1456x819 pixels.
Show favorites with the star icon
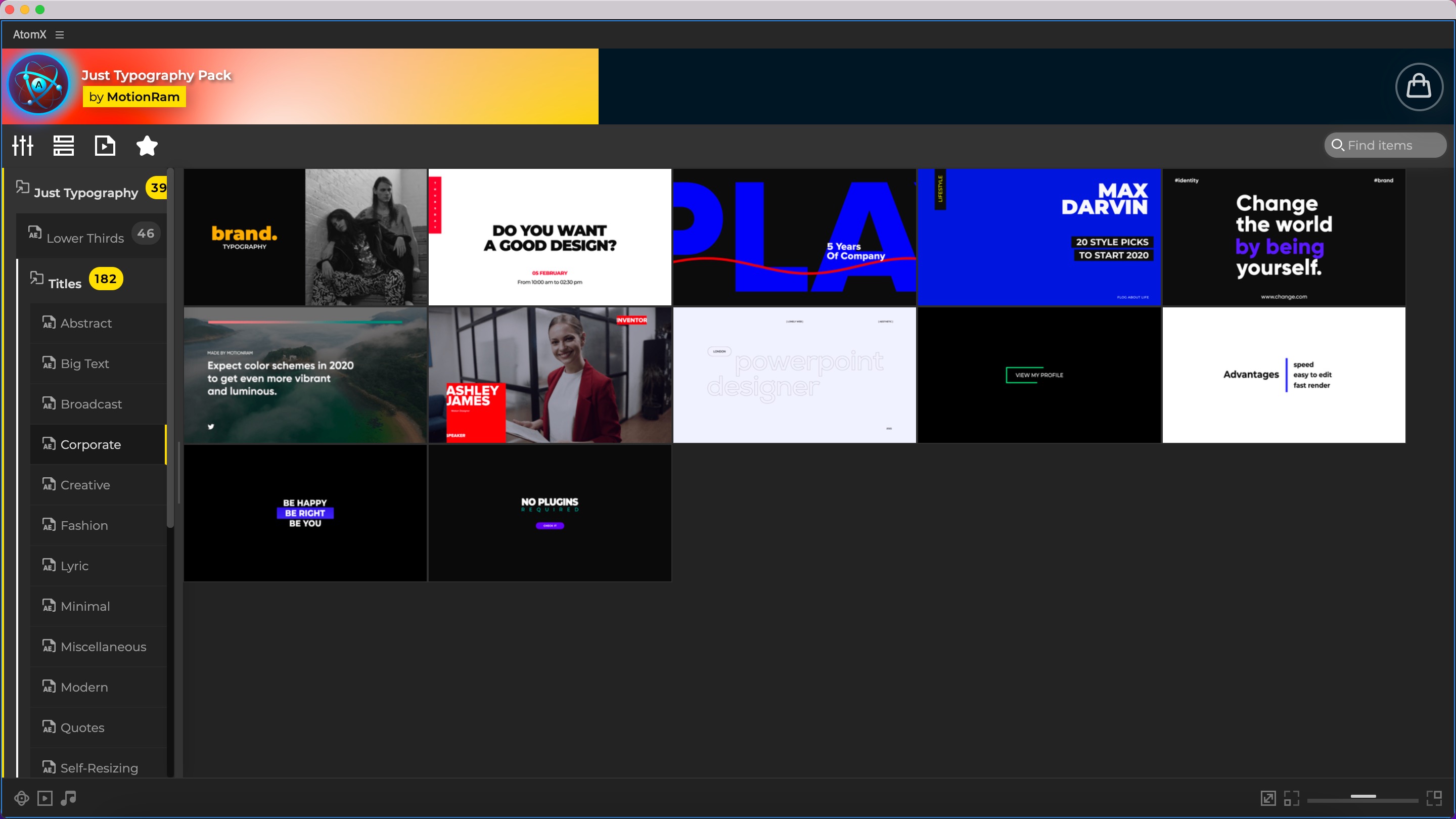pyautogui.click(x=147, y=146)
